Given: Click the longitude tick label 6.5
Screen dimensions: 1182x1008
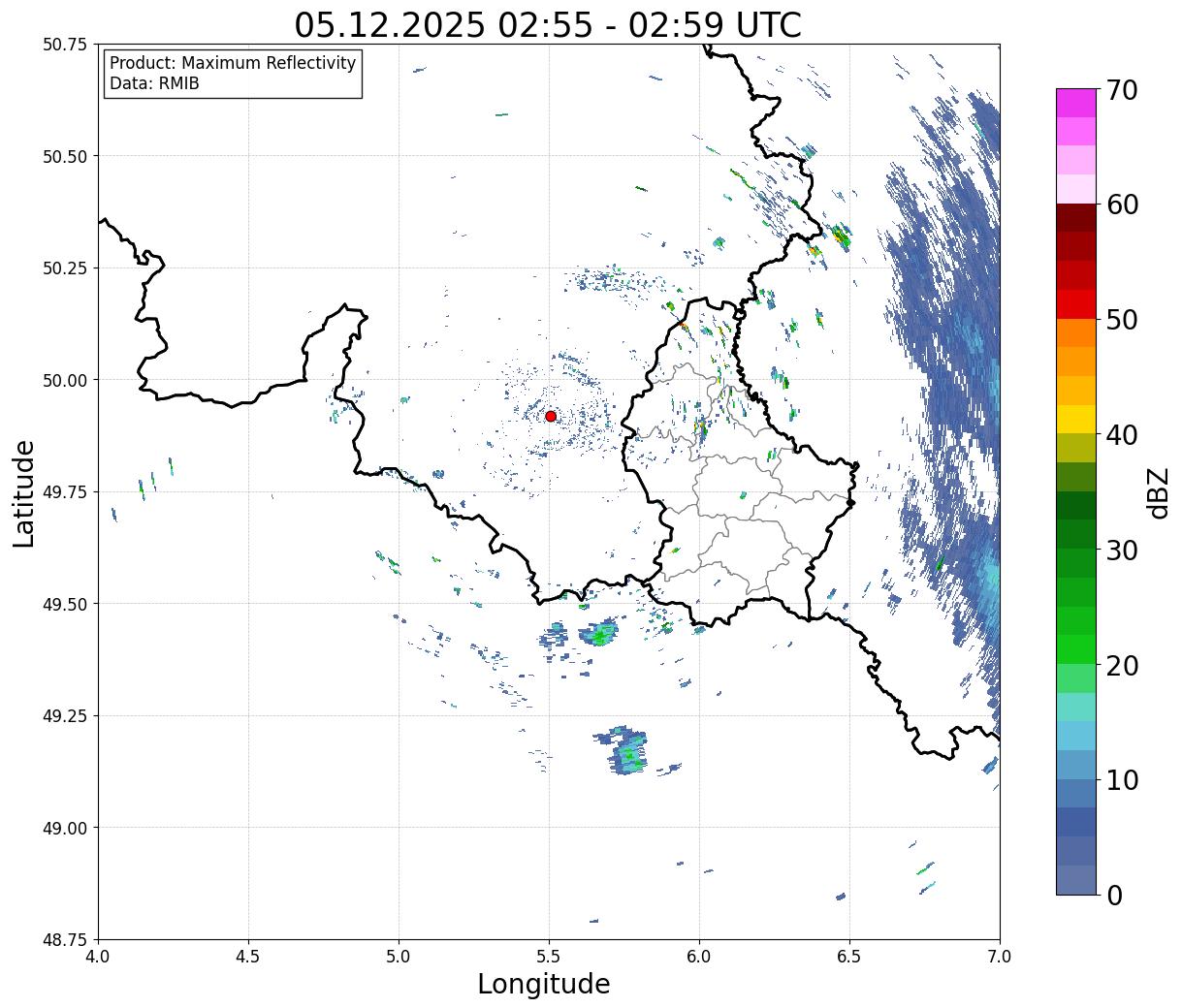Looking at the screenshot, I should click(x=849, y=957).
